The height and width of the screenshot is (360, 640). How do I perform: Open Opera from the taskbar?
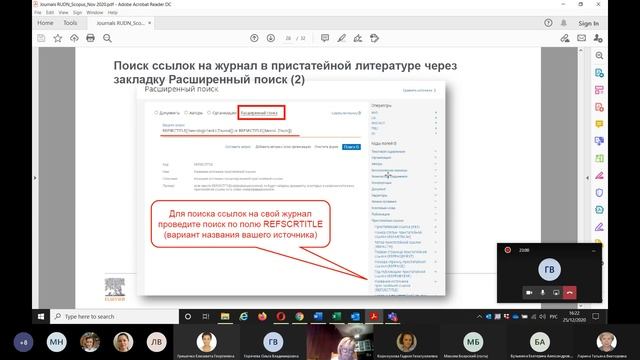point(281,317)
